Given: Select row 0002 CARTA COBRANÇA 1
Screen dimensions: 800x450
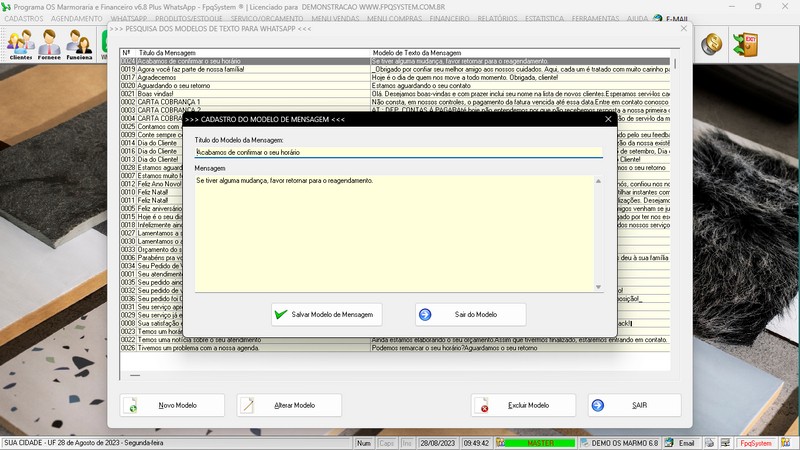Looking at the screenshot, I should point(395,102).
